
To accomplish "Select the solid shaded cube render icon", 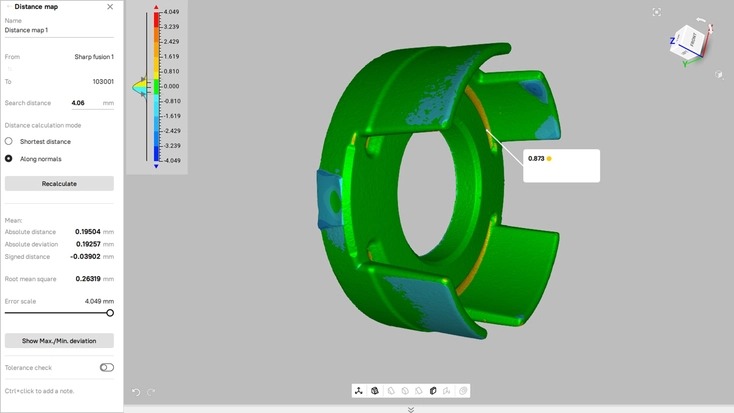I will pyautogui.click(x=433, y=391).
